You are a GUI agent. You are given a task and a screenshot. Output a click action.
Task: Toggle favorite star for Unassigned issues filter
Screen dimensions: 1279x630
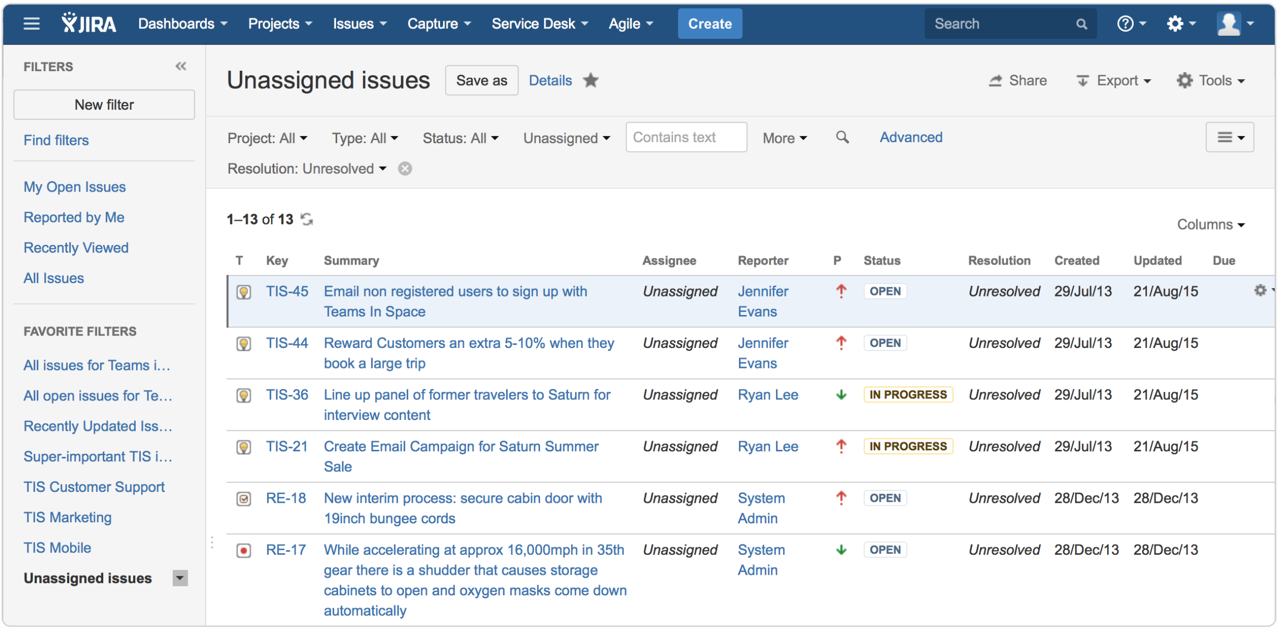point(591,81)
